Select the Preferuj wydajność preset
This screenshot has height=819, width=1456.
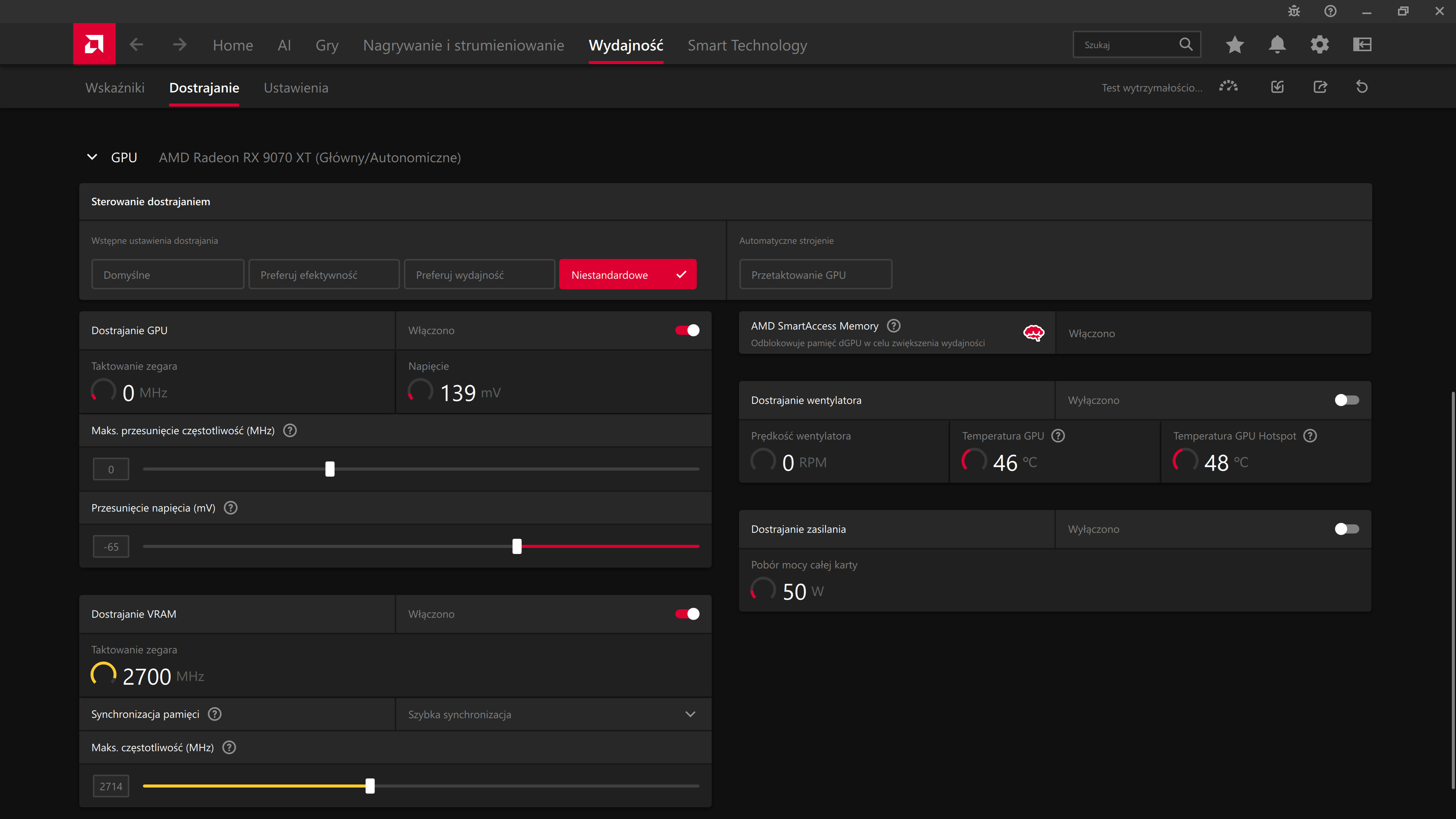click(479, 275)
